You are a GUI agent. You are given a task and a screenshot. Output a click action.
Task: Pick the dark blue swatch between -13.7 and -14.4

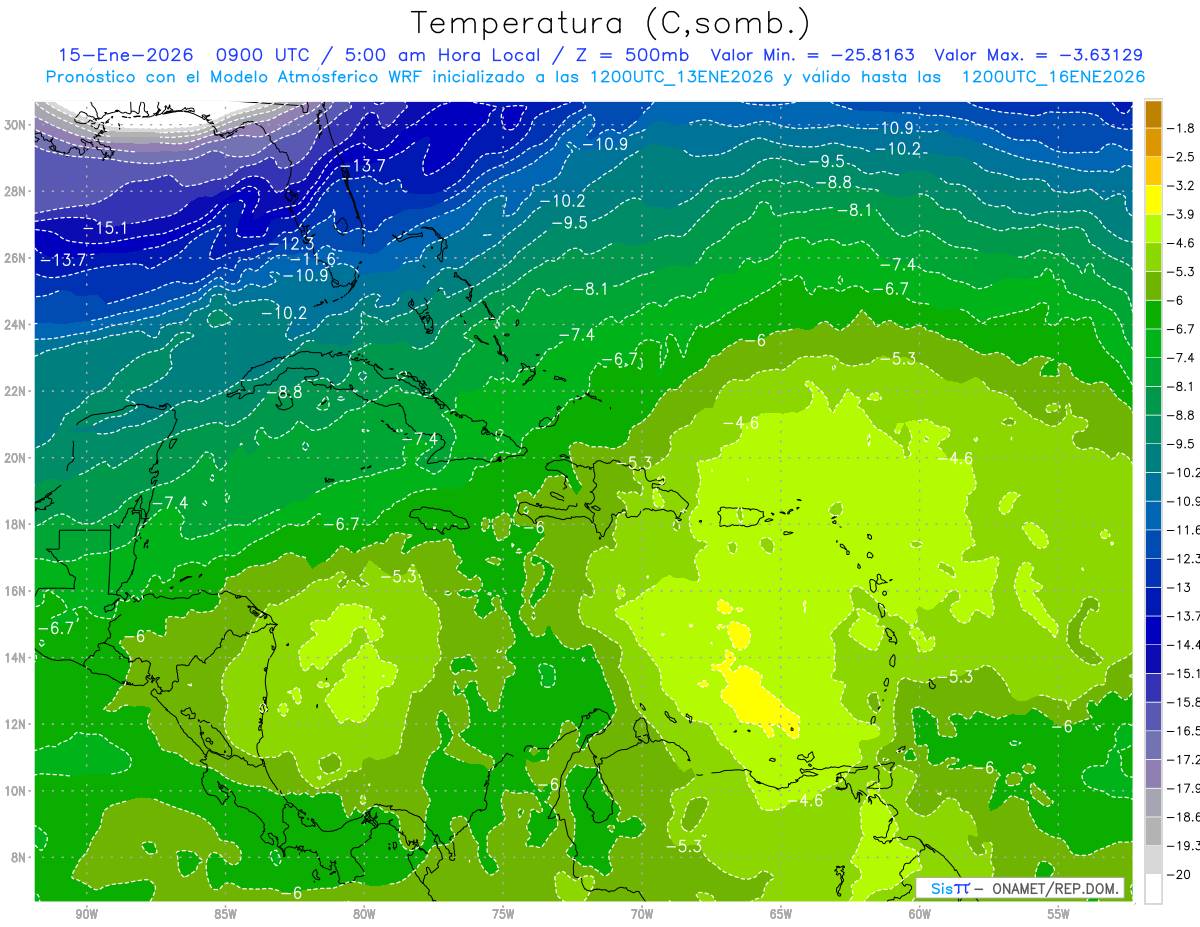[1154, 631]
